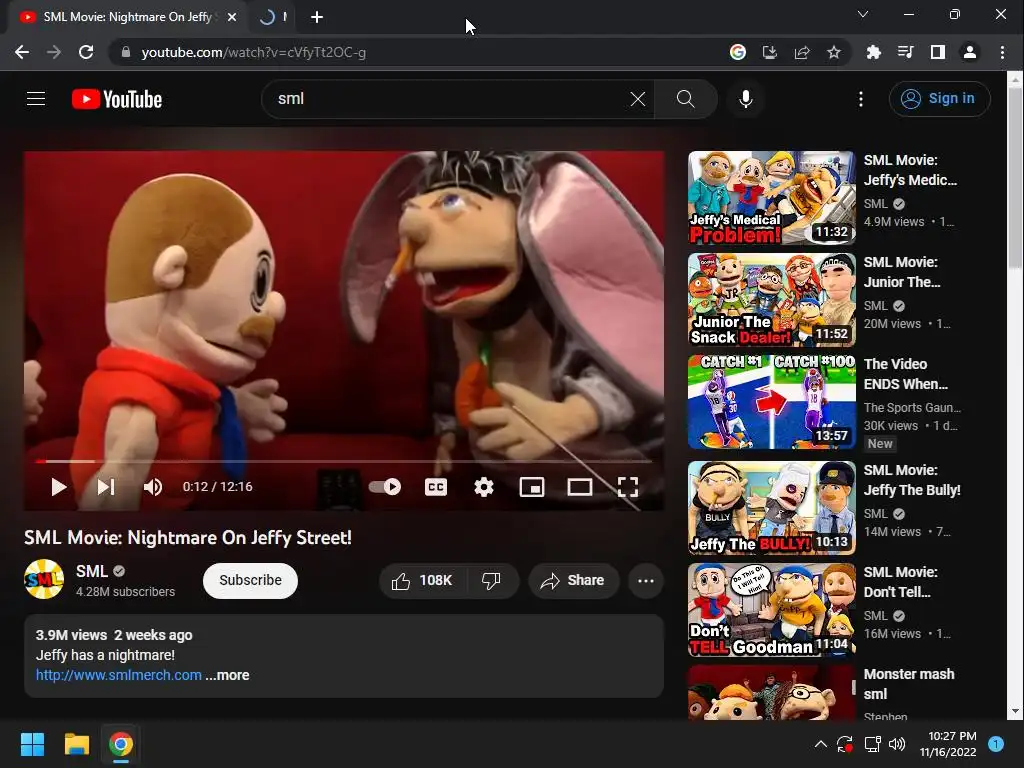This screenshot has height=768, width=1024.
Task: Open the notification center badge
Action: coord(996,744)
